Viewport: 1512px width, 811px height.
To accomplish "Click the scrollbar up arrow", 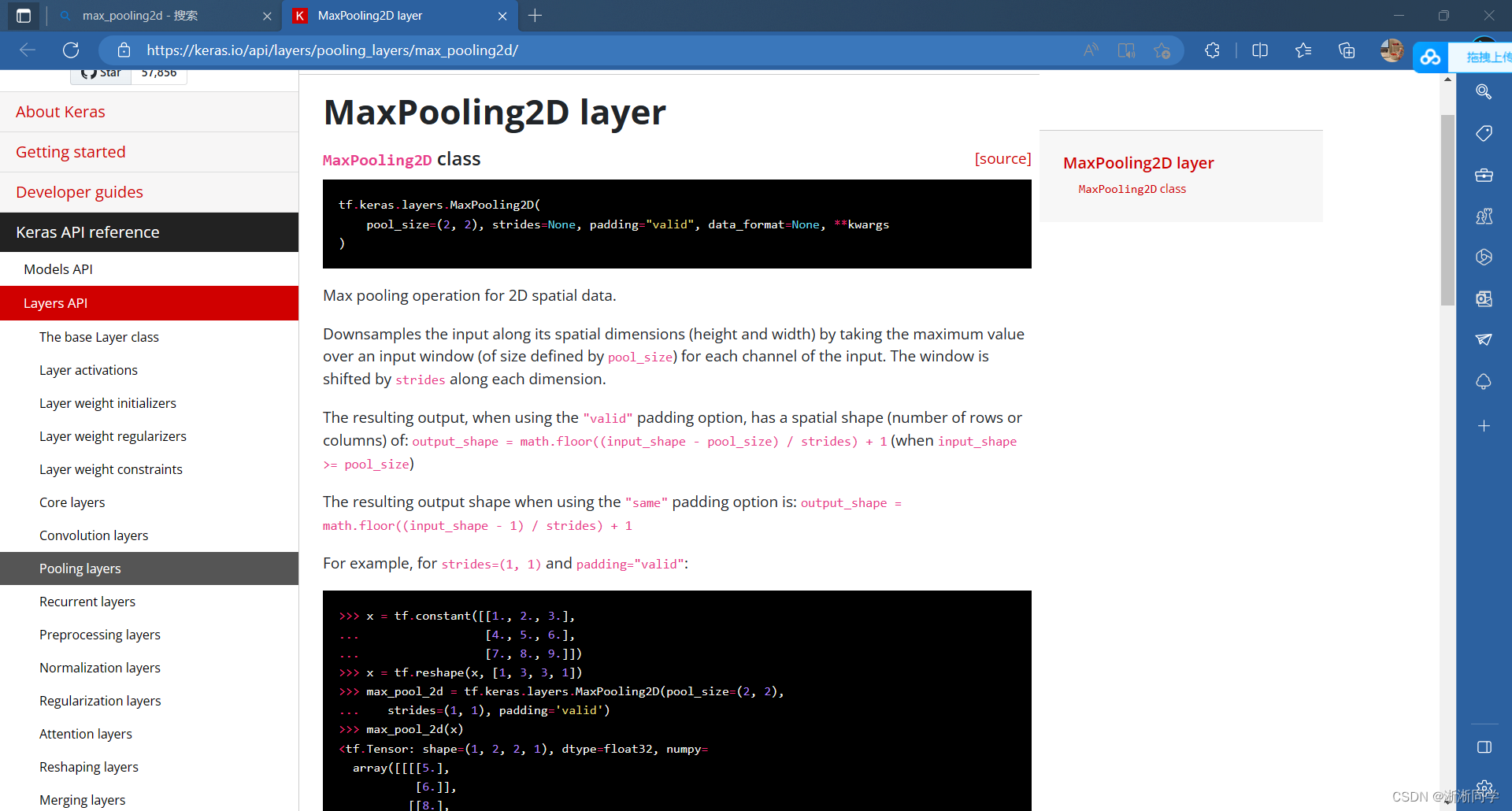I will coord(1447,79).
